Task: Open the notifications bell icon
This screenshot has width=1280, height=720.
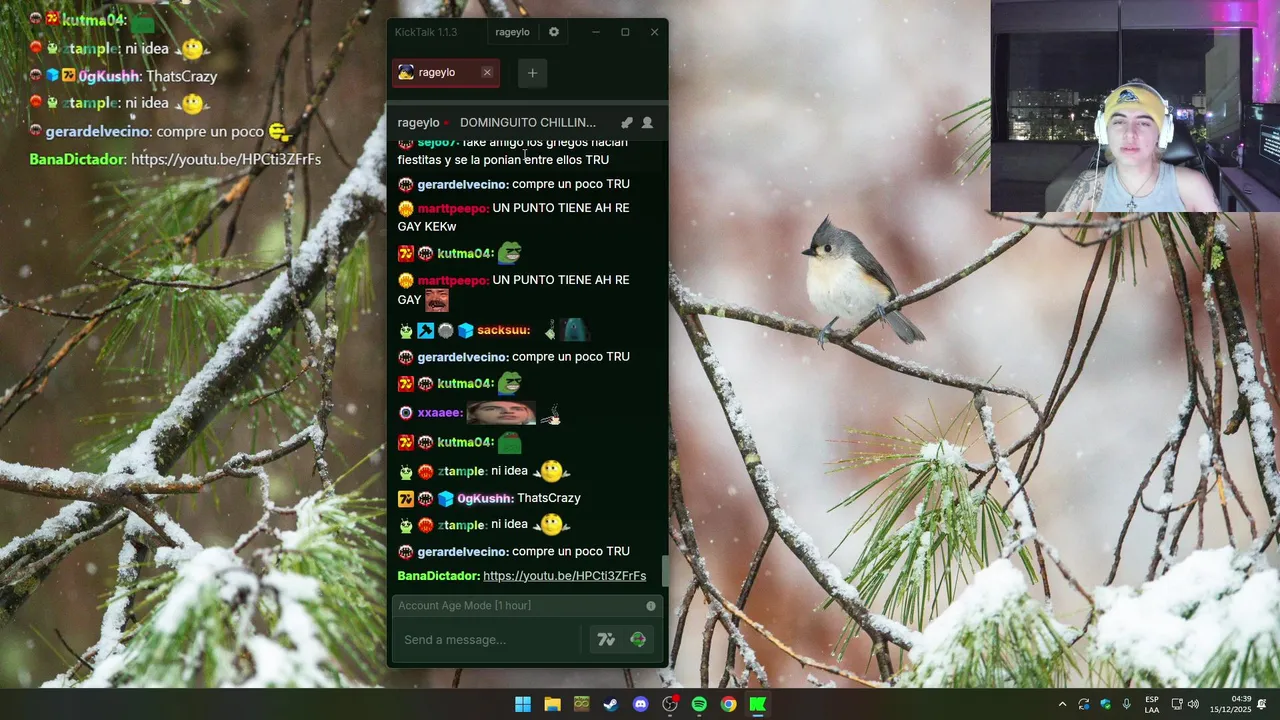Action: (1262, 704)
